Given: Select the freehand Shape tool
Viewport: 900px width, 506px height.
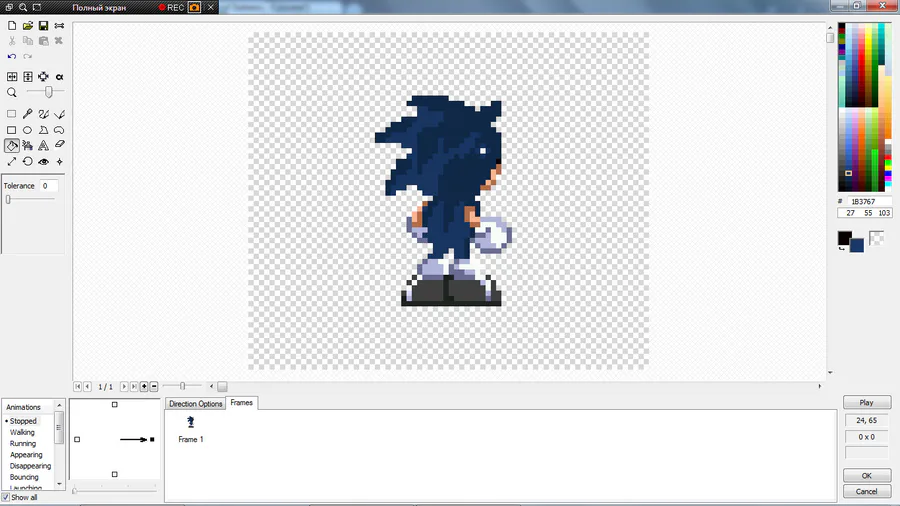Looking at the screenshot, I should point(59,130).
